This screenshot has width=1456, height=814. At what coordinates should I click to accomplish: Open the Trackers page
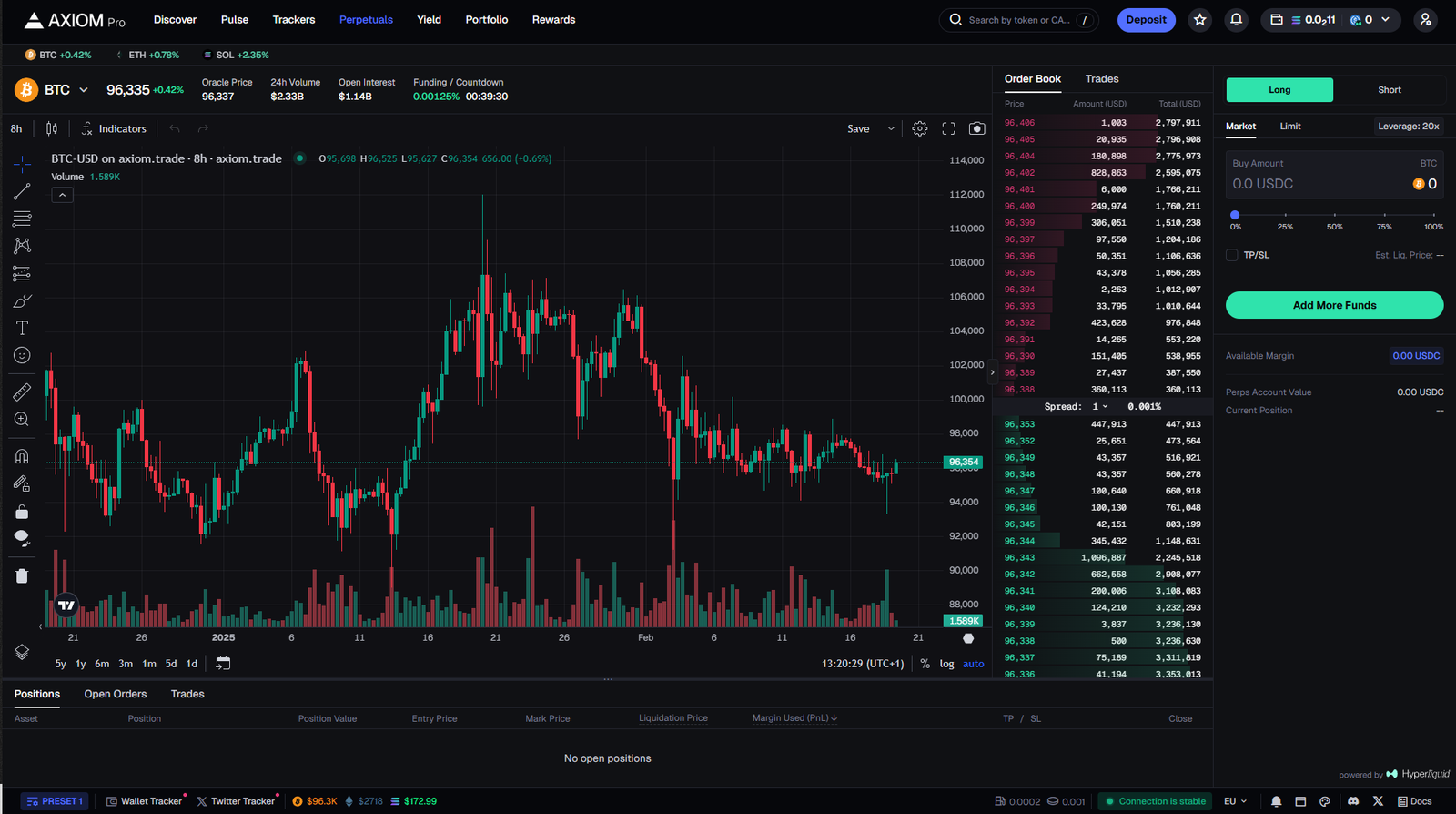(x=294, y=20)
